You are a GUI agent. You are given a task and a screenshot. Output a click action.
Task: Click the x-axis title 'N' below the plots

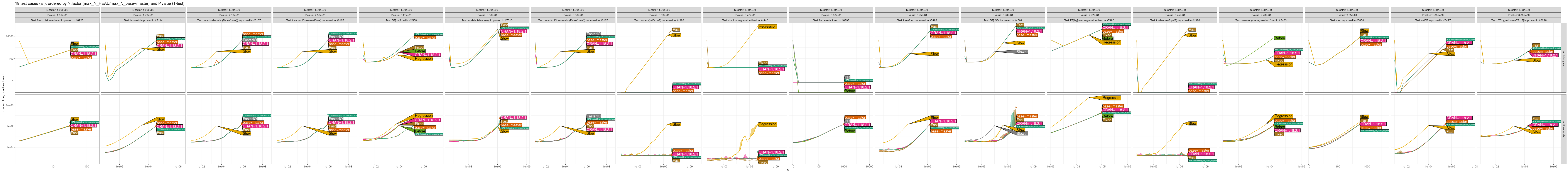click(x=788, y=170)
